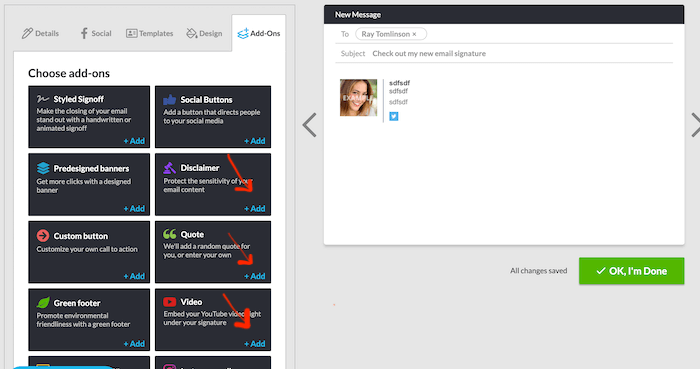Click the Styled Signoff title text
700x369 pixels.
[79, 99]
